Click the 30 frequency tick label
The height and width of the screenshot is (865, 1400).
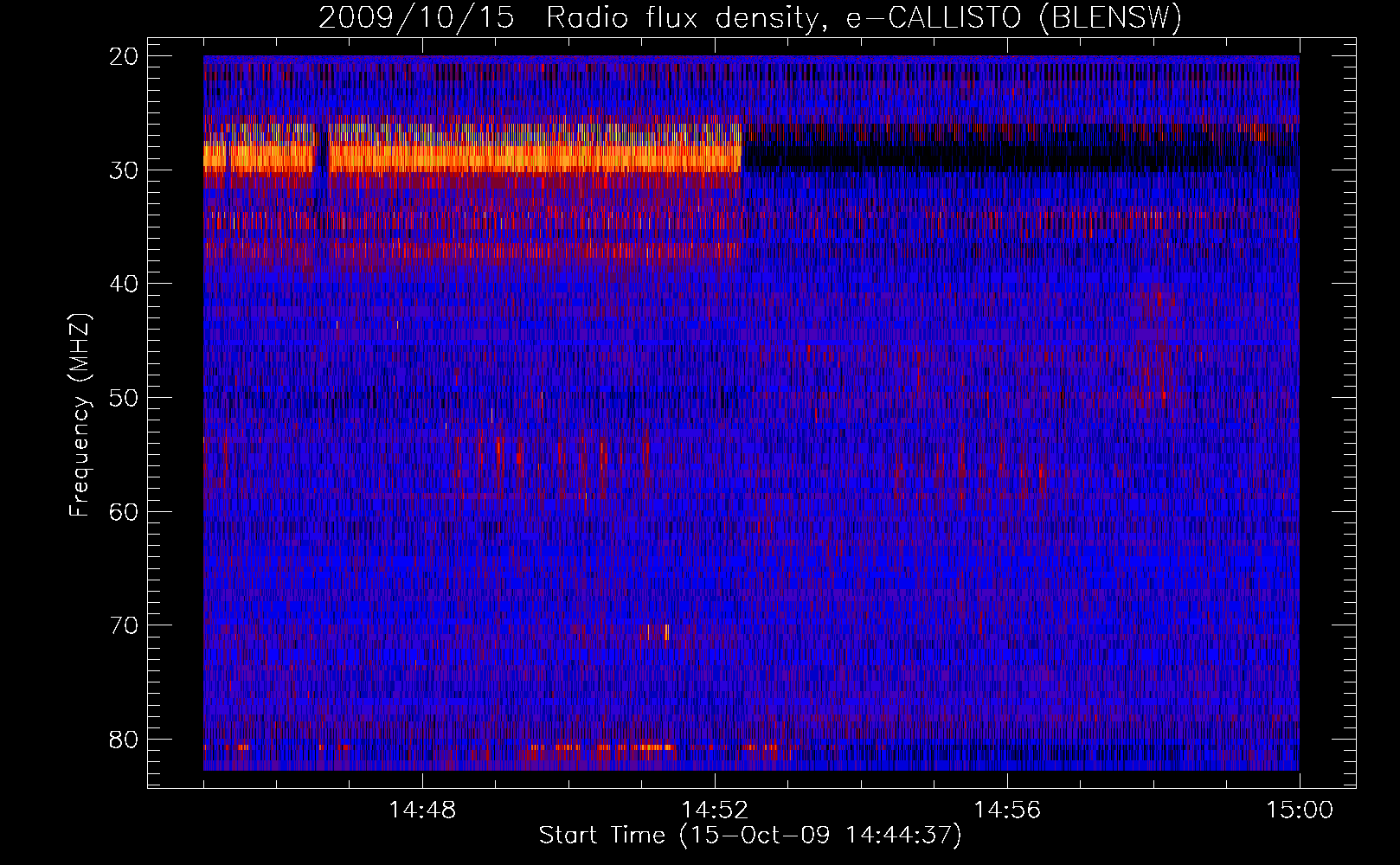click(x=125, y=170)
